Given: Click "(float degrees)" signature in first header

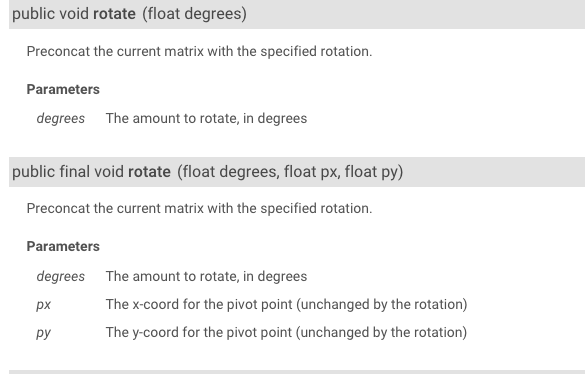Looking at the screenshot, I should coord(194,14).
